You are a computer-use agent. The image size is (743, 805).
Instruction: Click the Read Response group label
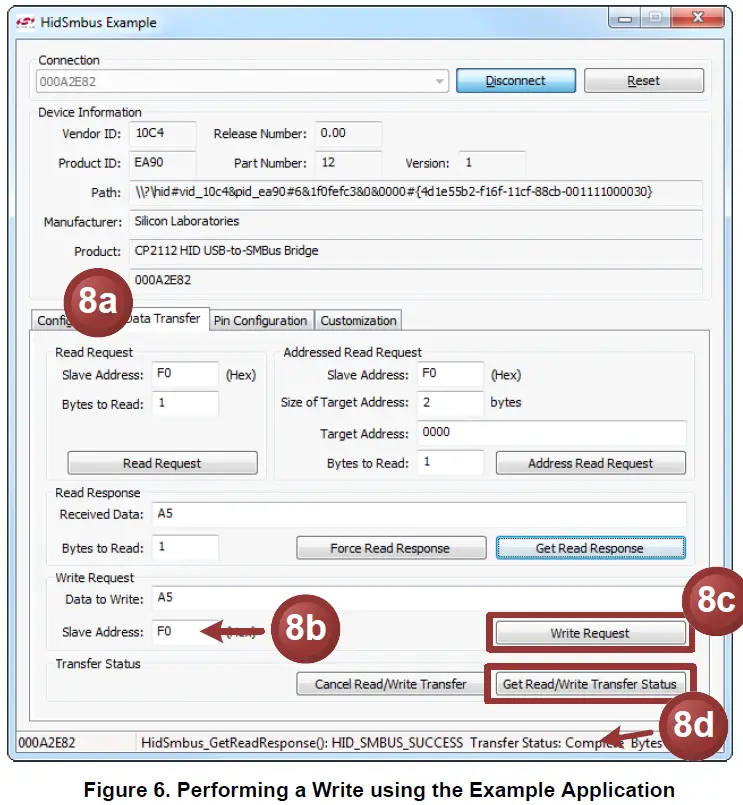point(98,493)
